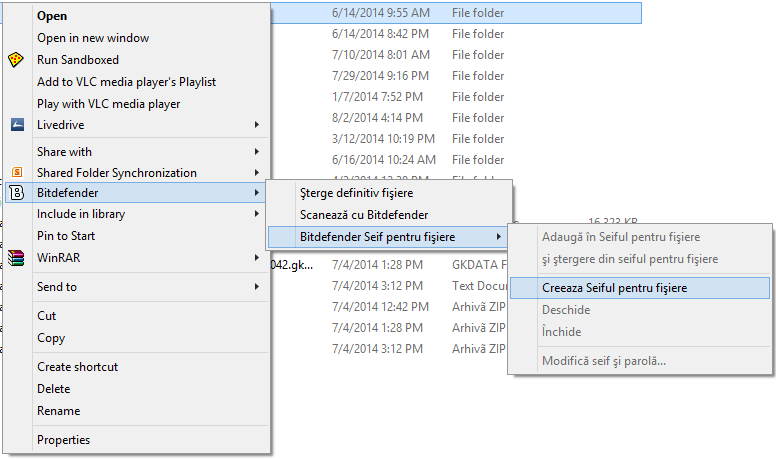776x459 pixels.
Task: Expand the Livedrive submenu arrow
Action: click(x=256, y=125)
